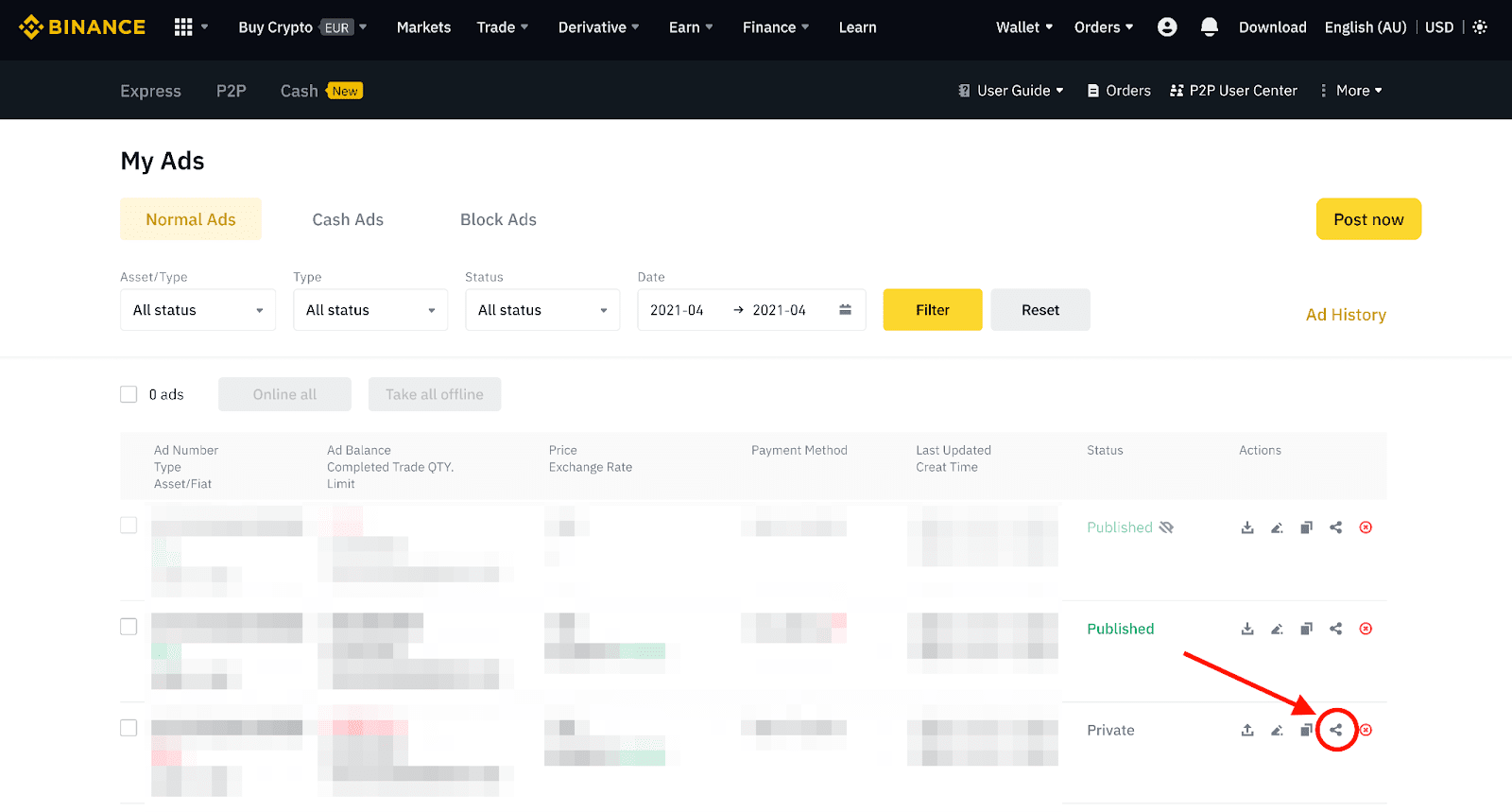
Task: Publish the Private ad using upload icon
Action: click(1247, 730)
